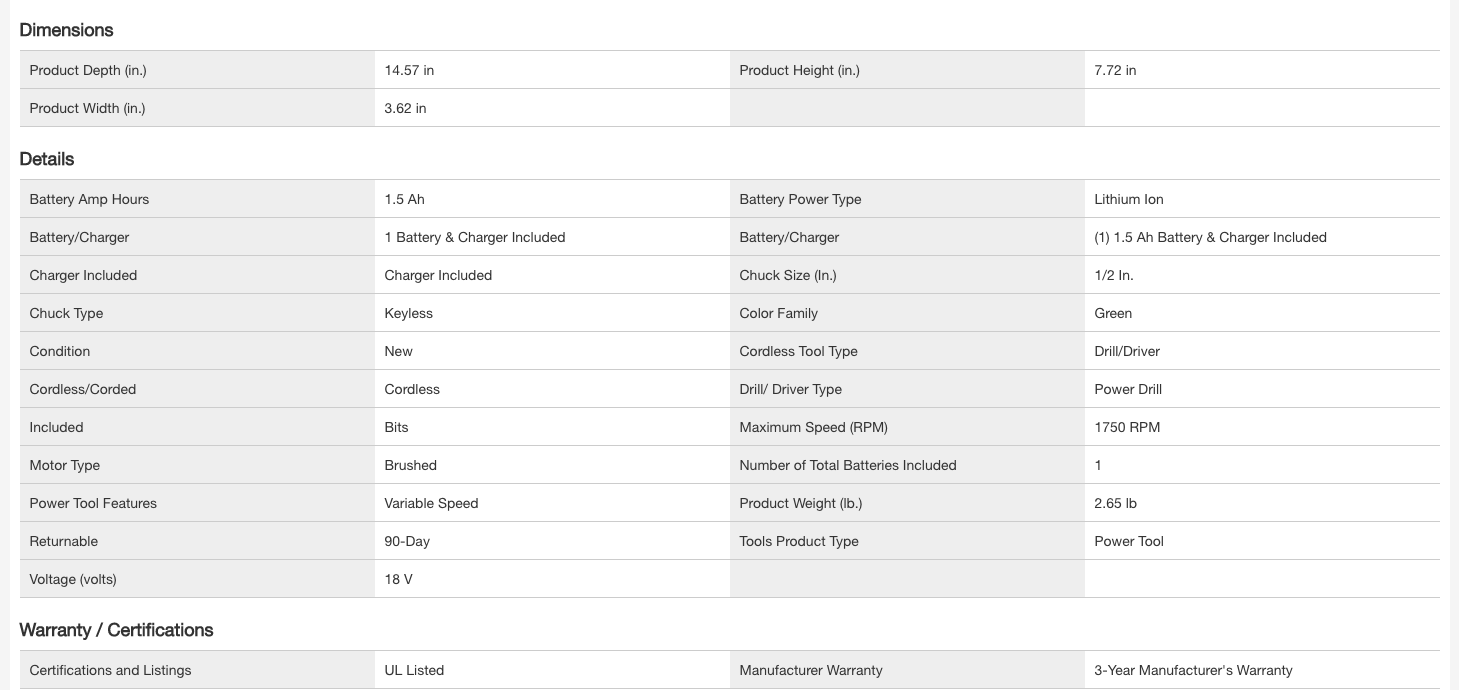Select the Battery Amp Hours label

pos(89,199)
